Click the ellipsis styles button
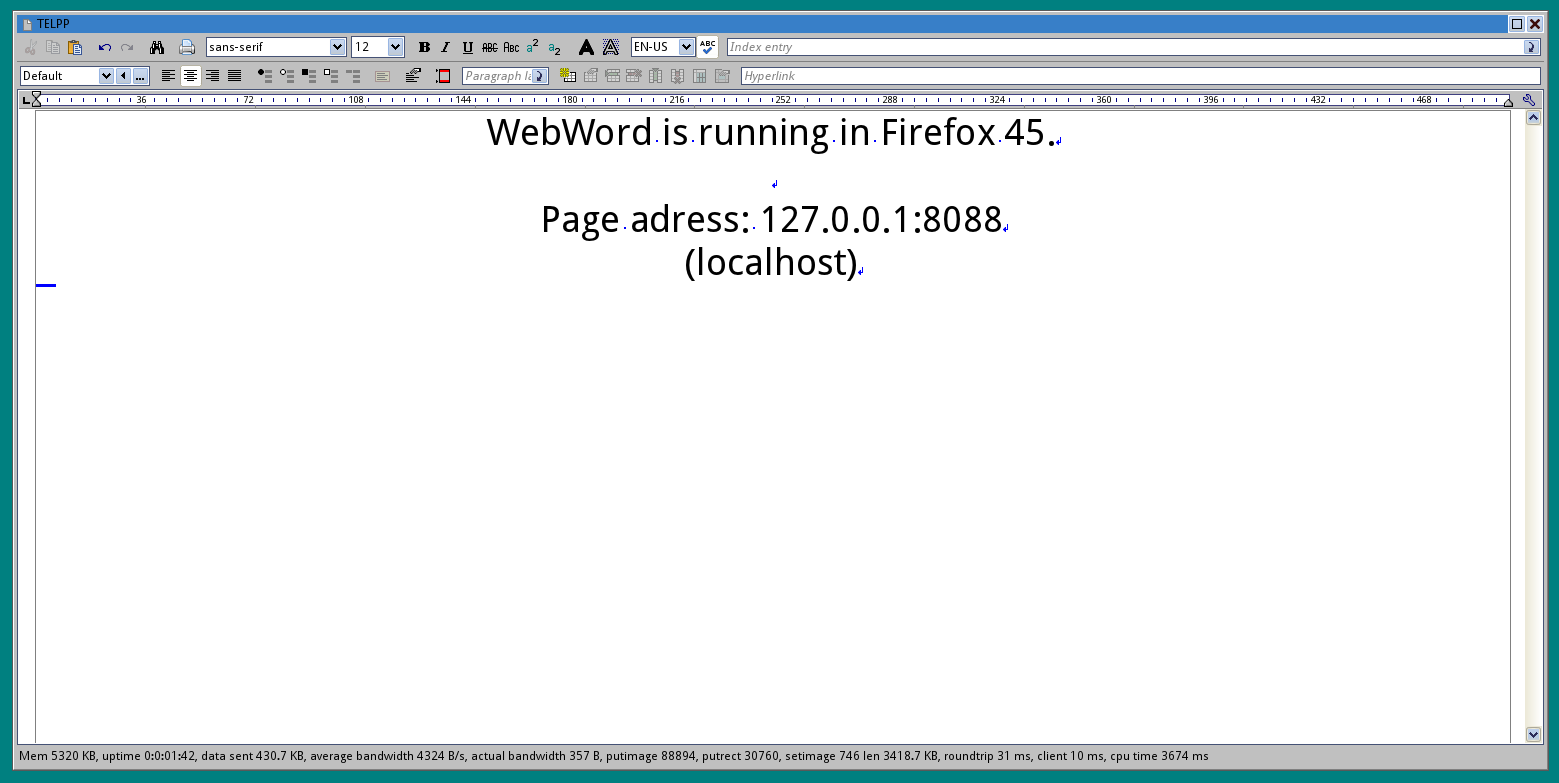Screen dimensions: 1559x783 [141, 76]
